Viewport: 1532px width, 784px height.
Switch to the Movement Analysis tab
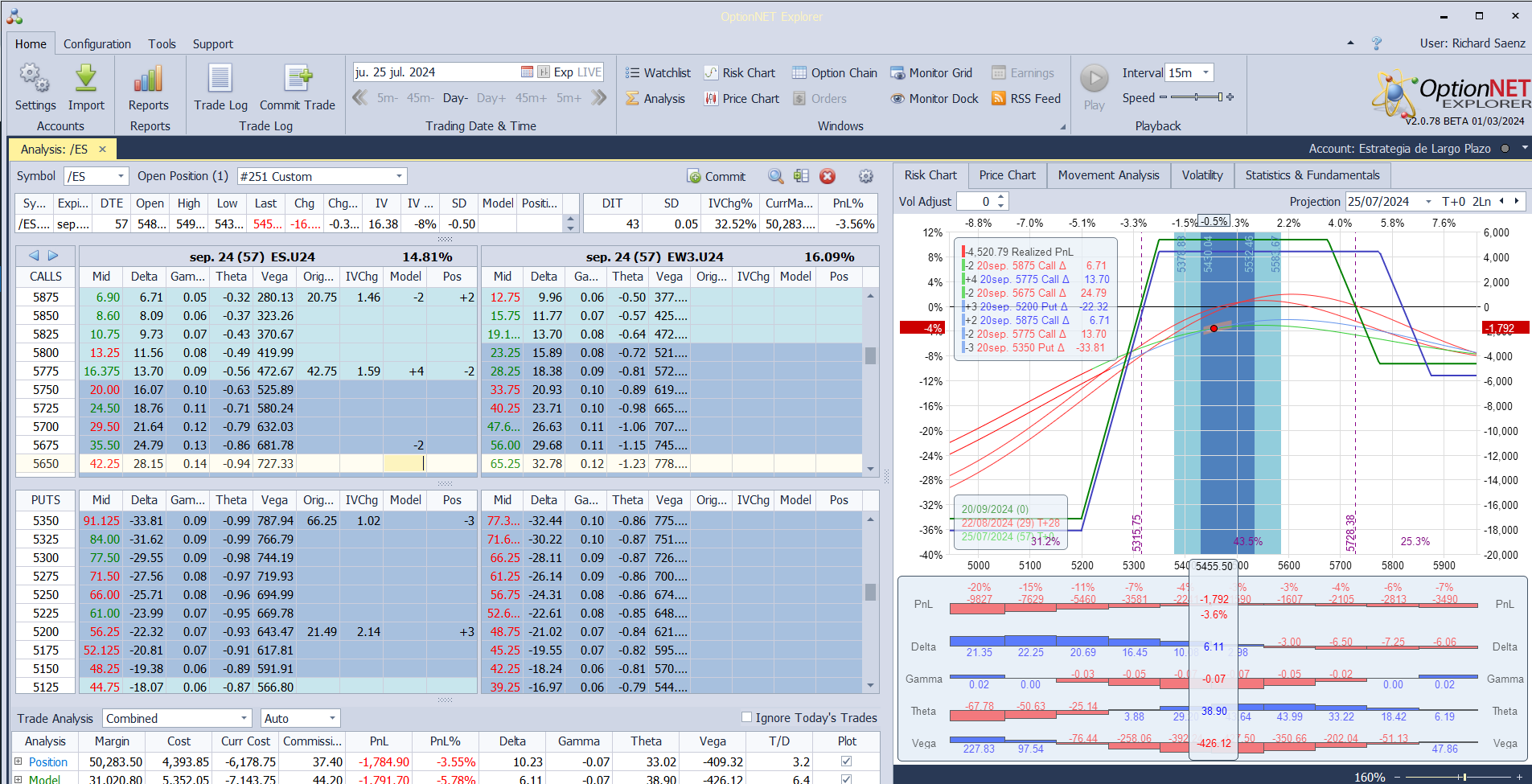tap(1108, 175)
